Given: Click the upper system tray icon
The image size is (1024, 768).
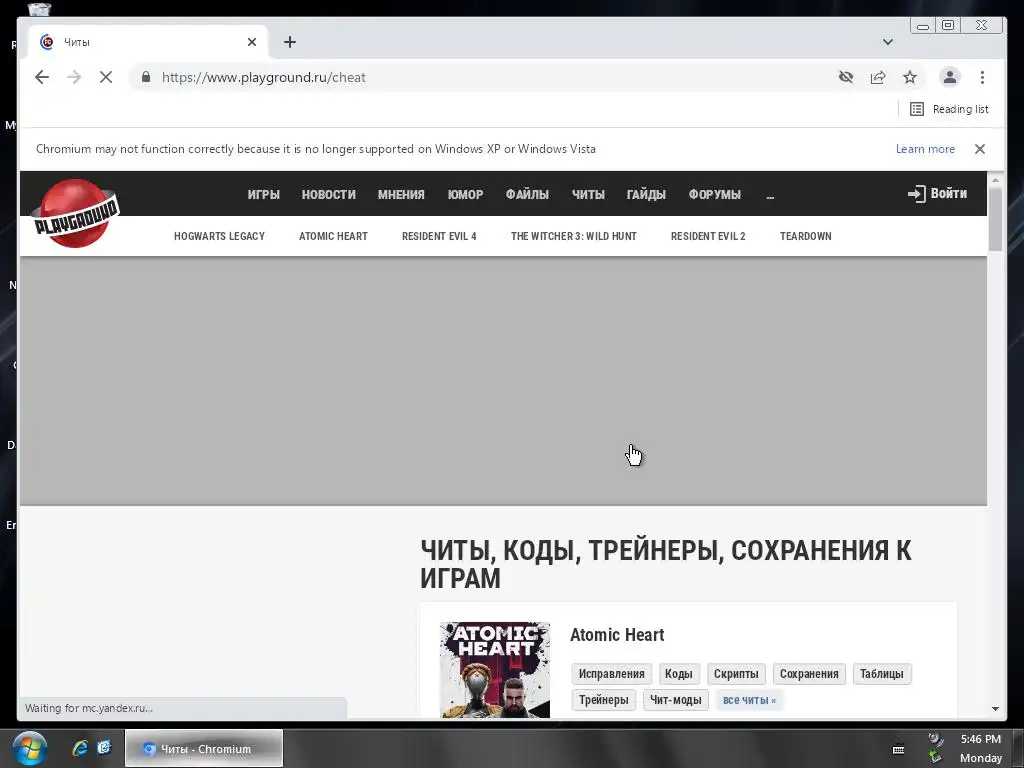Looking at the screenshot, I should pyautogui.click(x=936, y=739).
